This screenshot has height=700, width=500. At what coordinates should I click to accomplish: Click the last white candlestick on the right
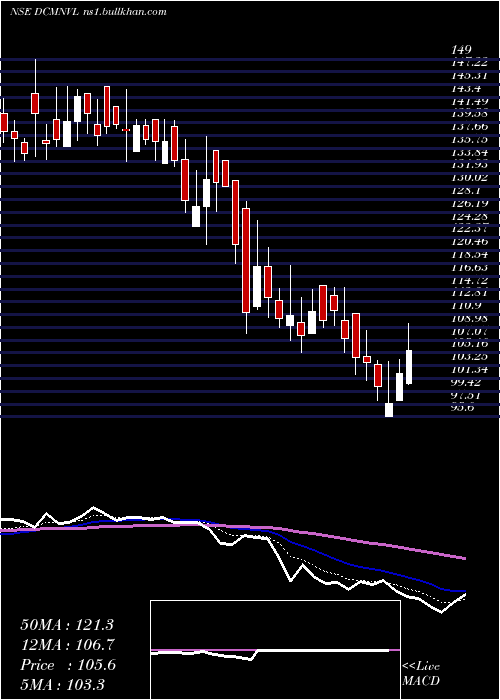408,367
